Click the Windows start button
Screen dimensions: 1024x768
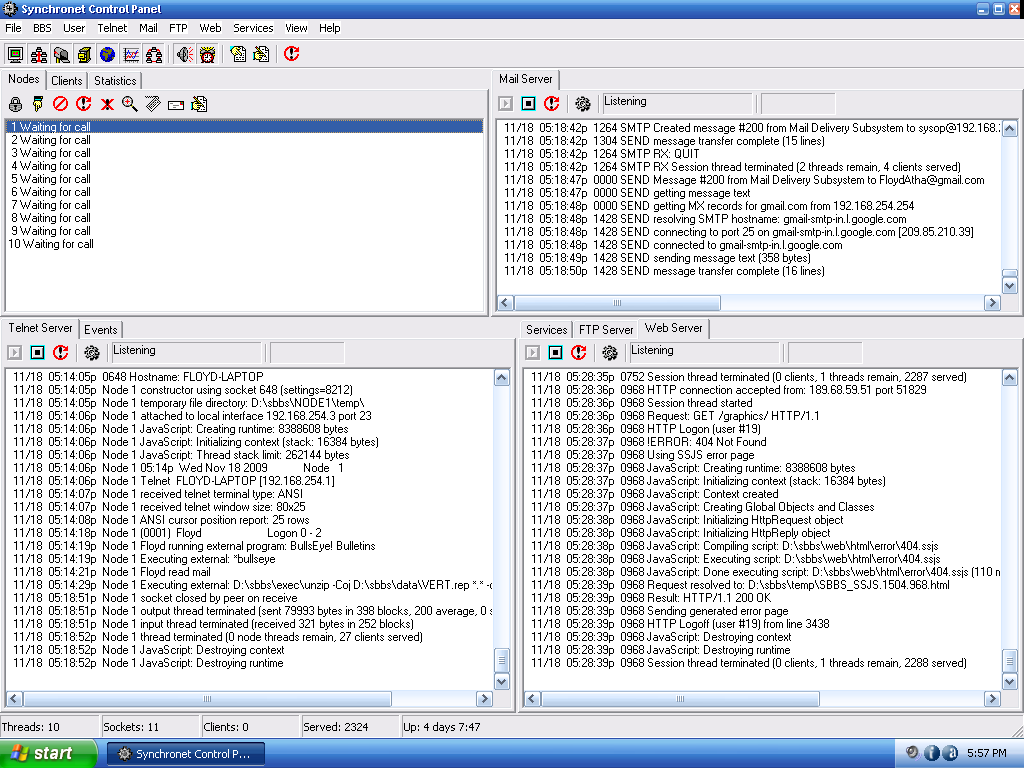[48, 753]
